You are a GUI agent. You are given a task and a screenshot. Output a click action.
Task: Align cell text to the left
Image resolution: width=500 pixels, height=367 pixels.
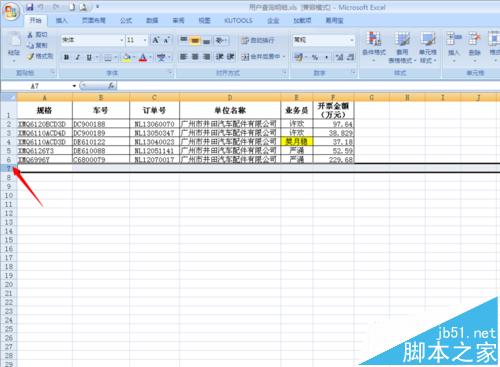(184, 57)
